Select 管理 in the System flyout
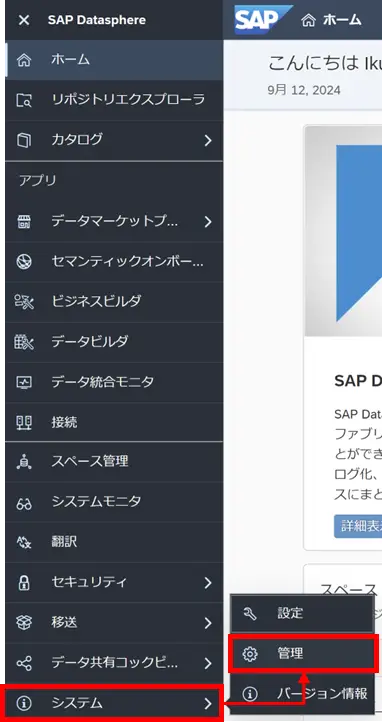Viewport: 382px width, 722px height. click(302, 653)
